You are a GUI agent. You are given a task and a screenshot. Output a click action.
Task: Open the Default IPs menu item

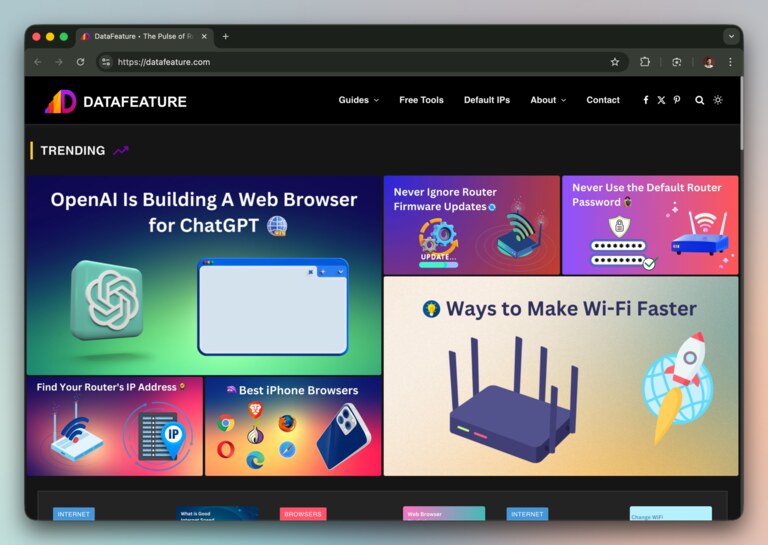(487, 100)
